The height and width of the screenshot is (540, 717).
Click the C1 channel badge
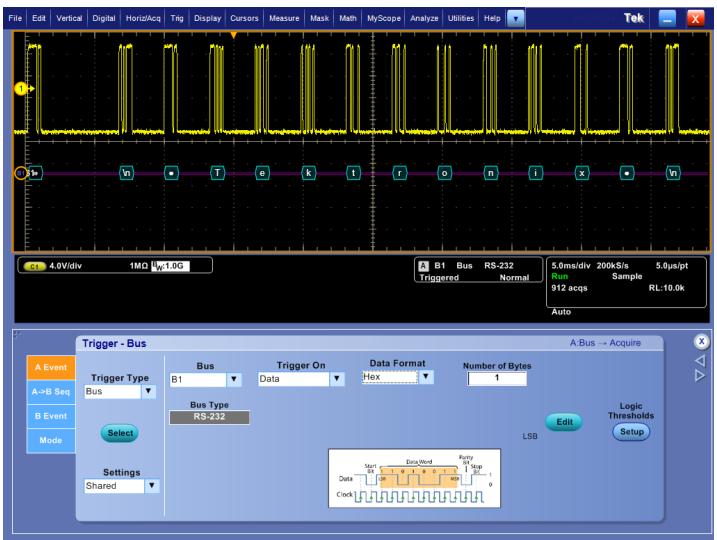pyautogui.click(x=34, y=266)
